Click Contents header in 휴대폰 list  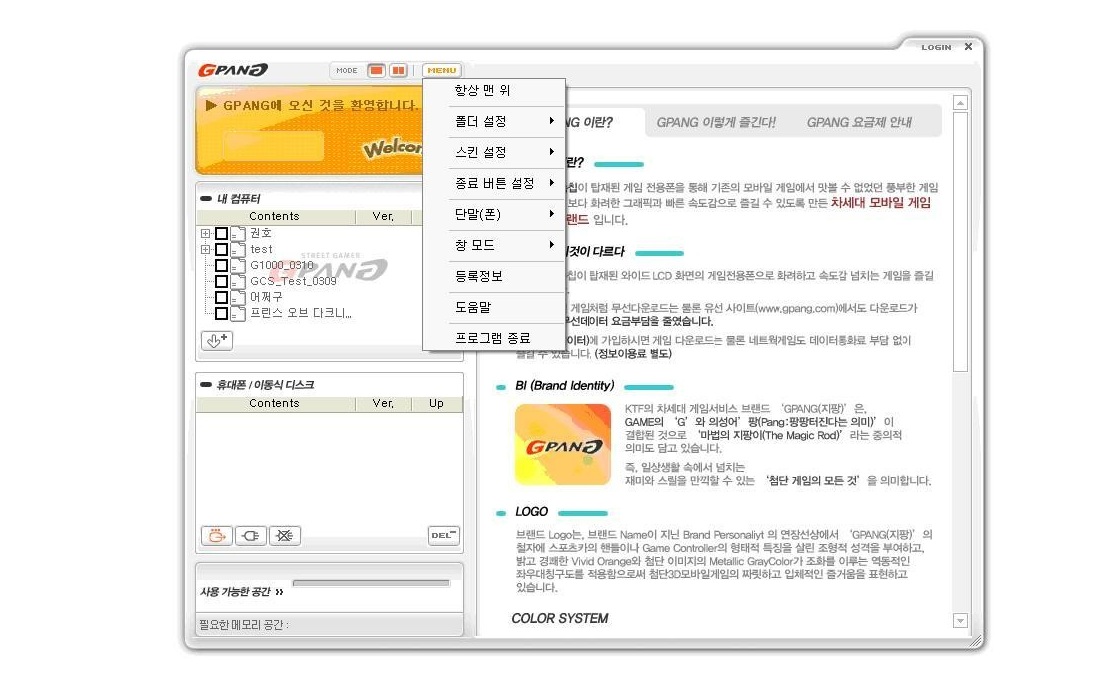point(275,404)
